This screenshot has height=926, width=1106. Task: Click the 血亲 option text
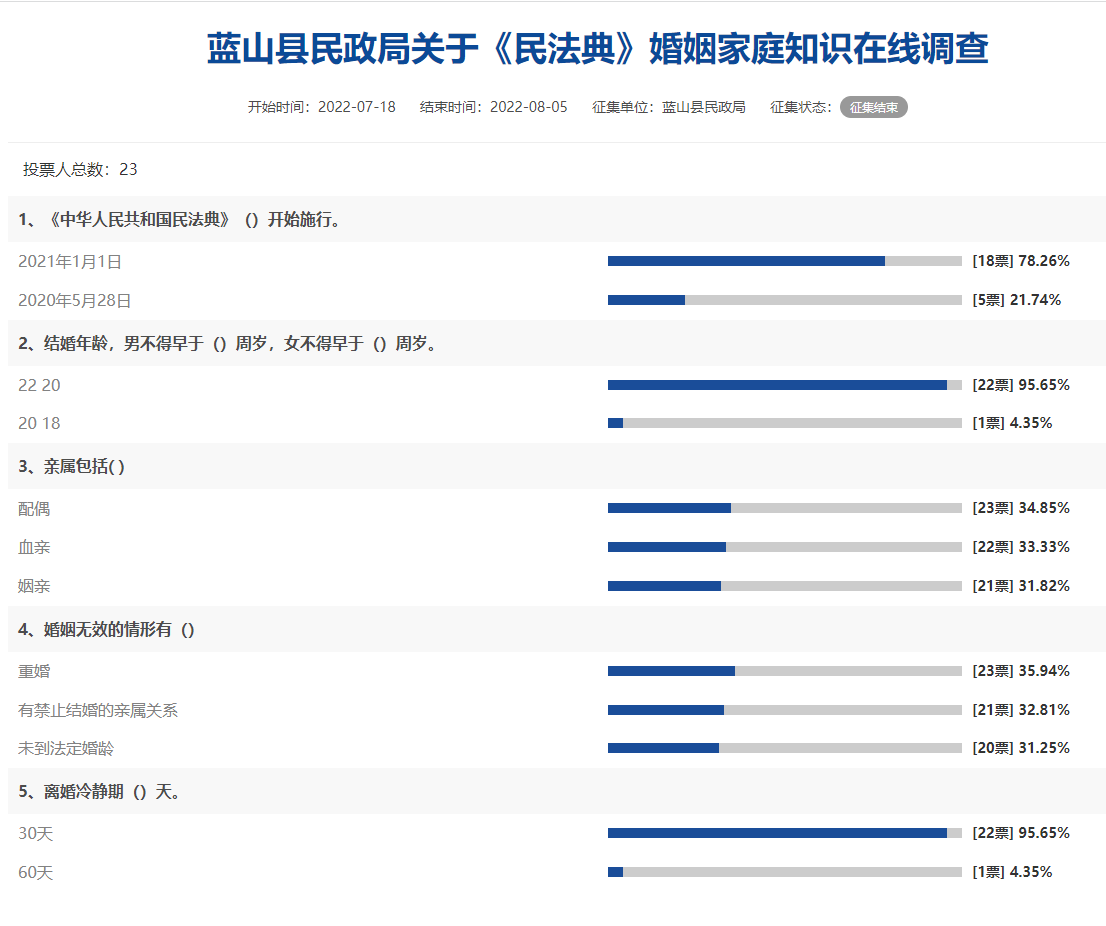click(34, 547)
